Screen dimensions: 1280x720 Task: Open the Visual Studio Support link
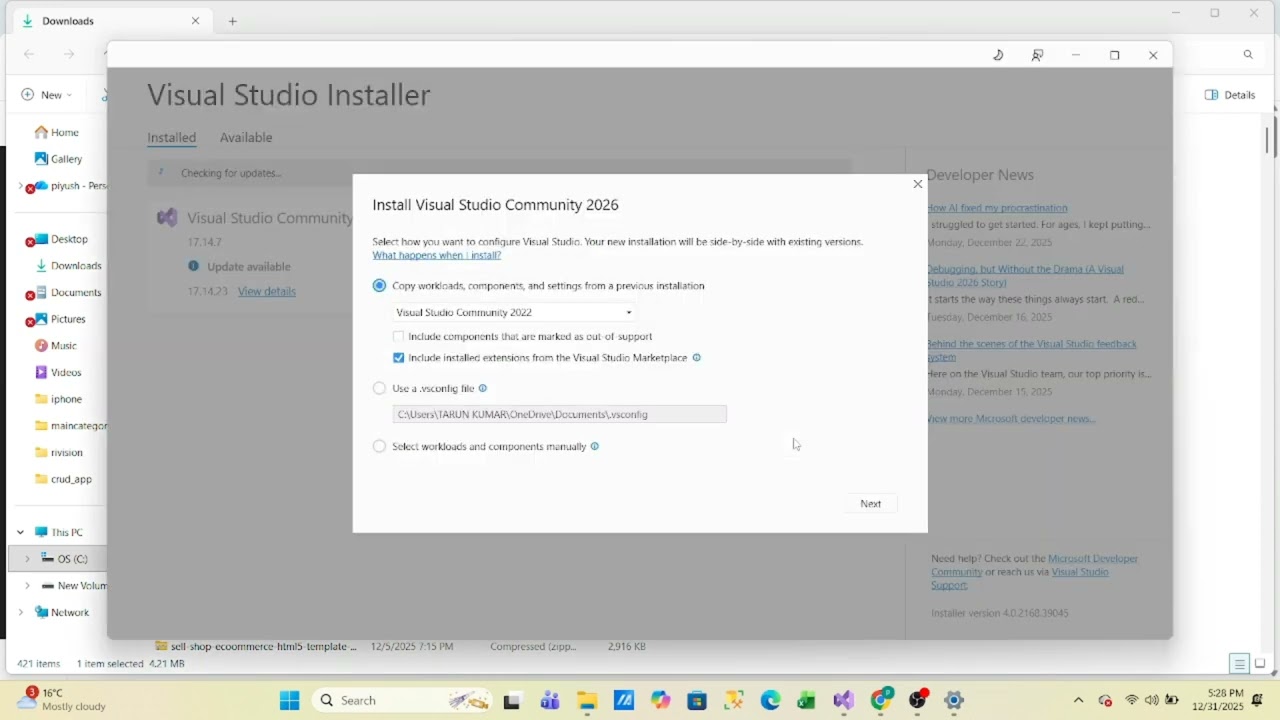[1020, 578]
